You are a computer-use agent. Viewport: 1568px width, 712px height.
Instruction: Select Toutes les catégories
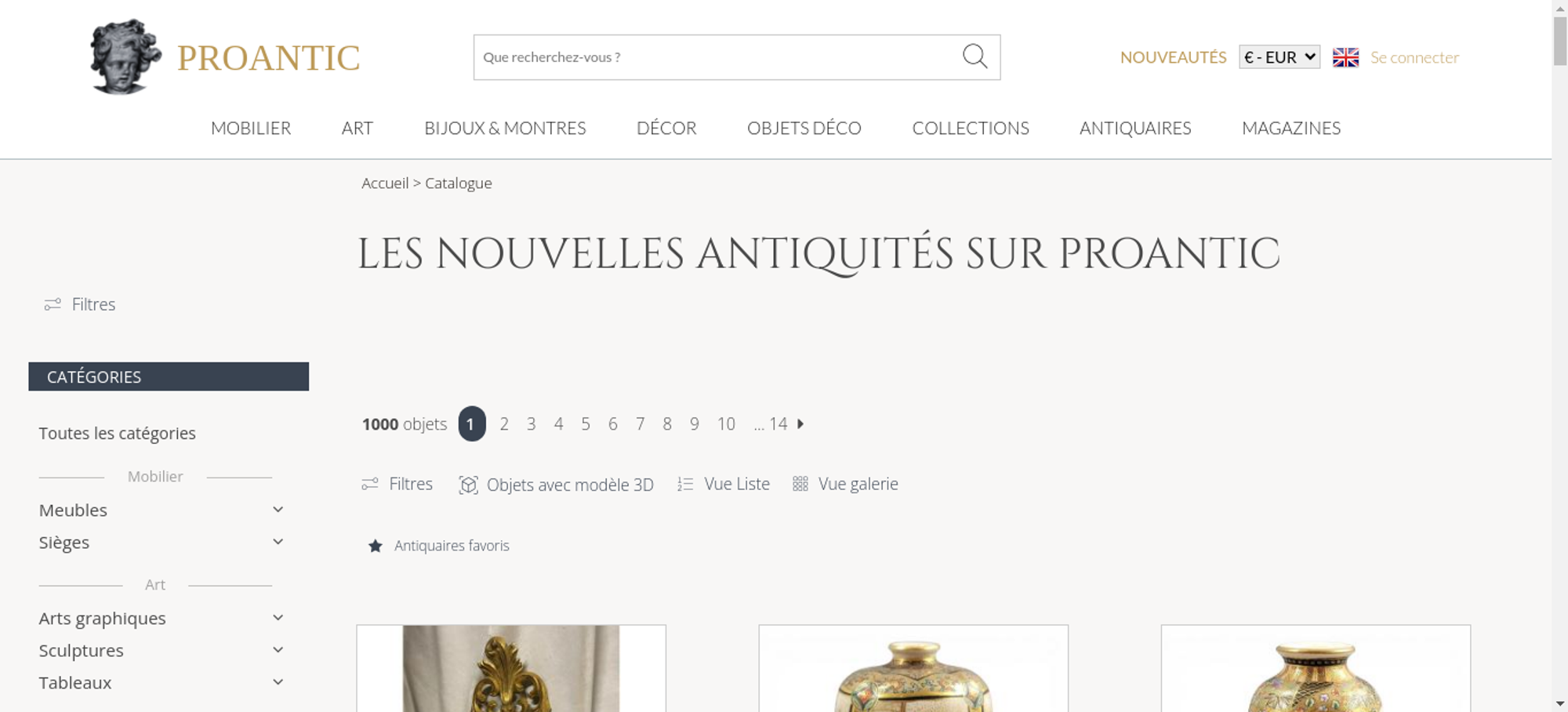118,433
